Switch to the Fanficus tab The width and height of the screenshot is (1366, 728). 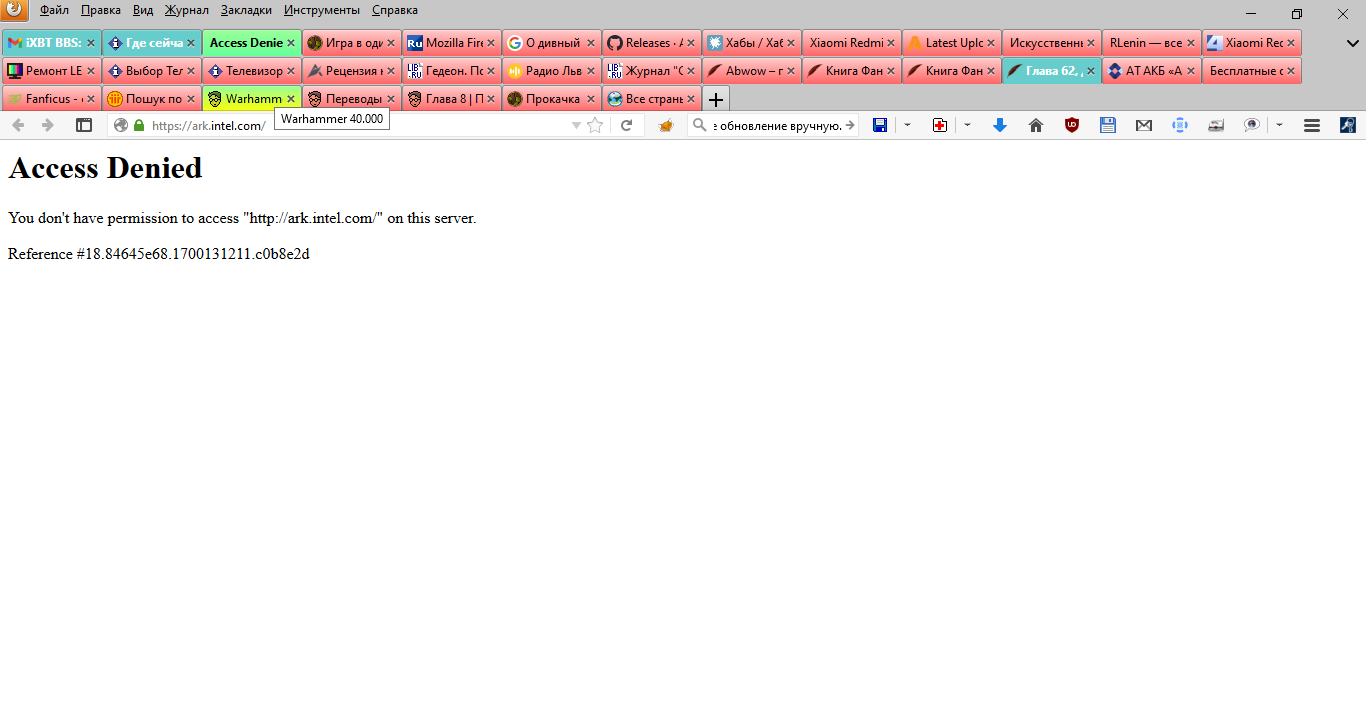point(52,99)
